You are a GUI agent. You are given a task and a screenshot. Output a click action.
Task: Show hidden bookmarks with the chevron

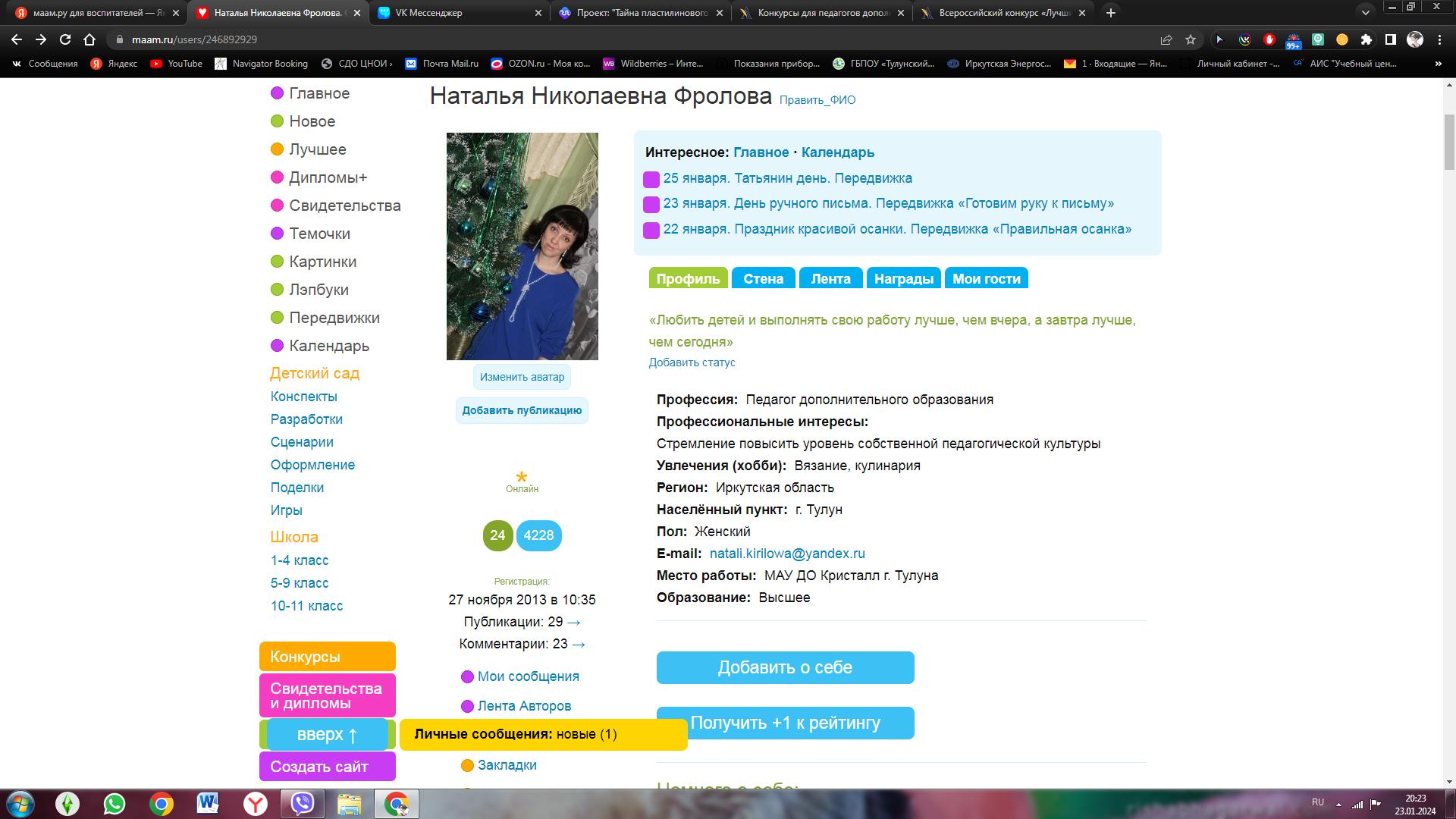pyautogui.click(x=1439, y=64)
